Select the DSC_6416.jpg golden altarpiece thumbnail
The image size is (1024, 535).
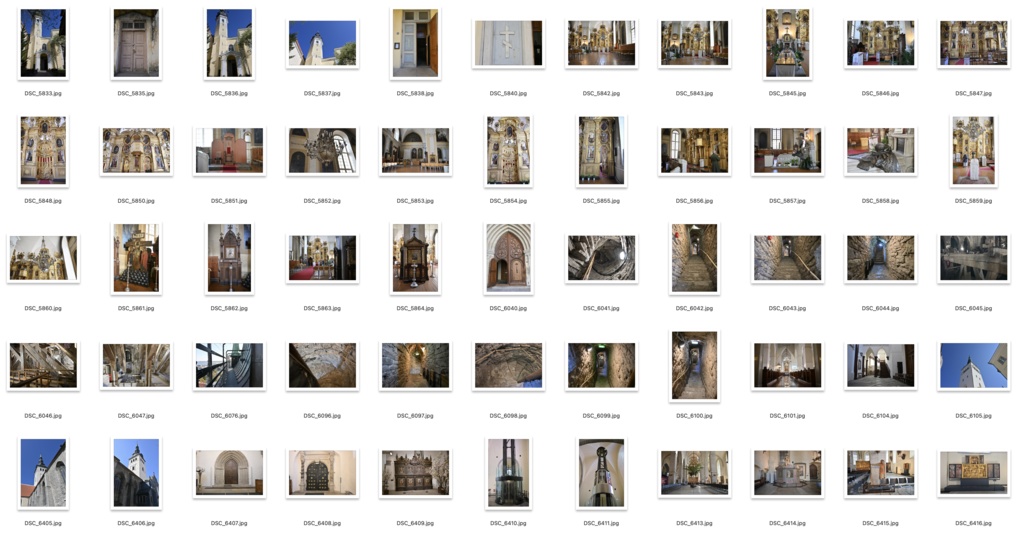point(974,473)
